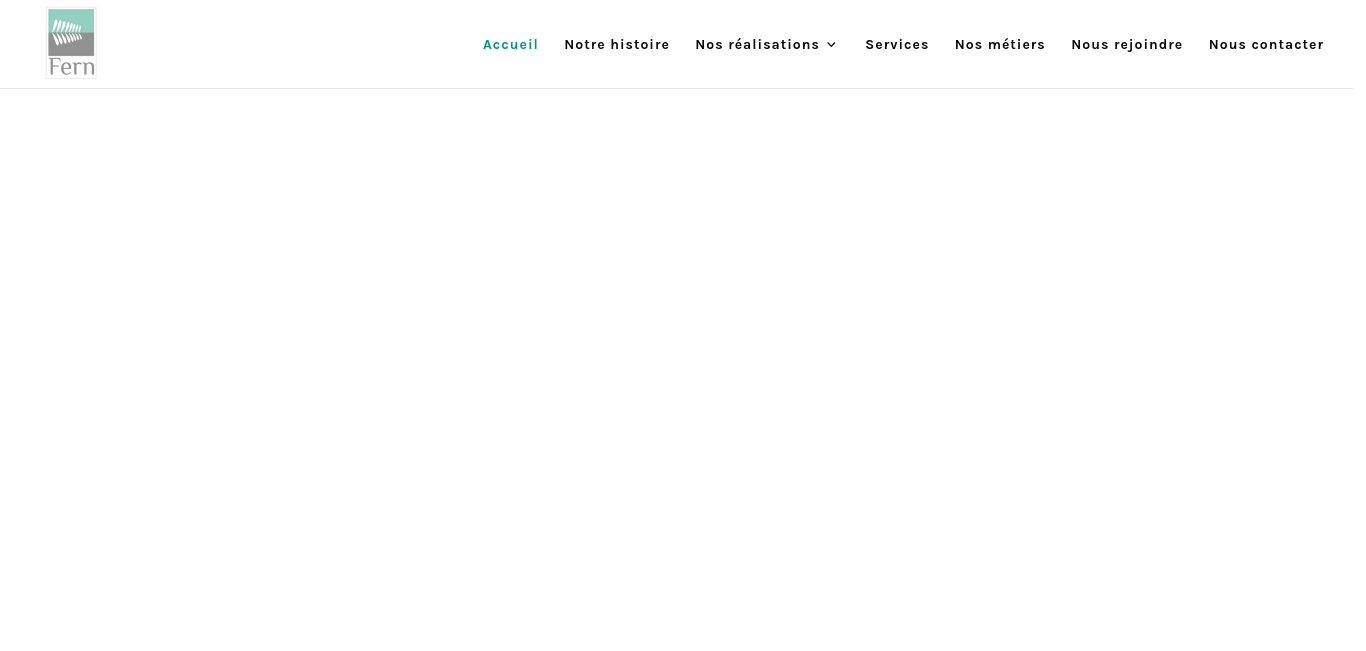The height and width of the screenshot is (651, 1366).
Task: Open the Nos réalisations submenu
Action: tap(757, 45)
